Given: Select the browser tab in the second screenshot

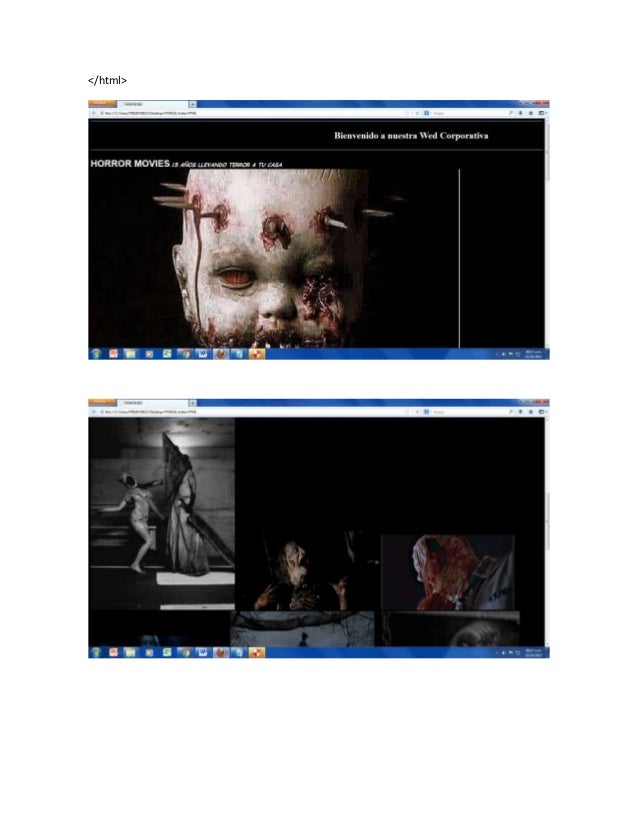Looking at the screenshot, I should 152,403.
